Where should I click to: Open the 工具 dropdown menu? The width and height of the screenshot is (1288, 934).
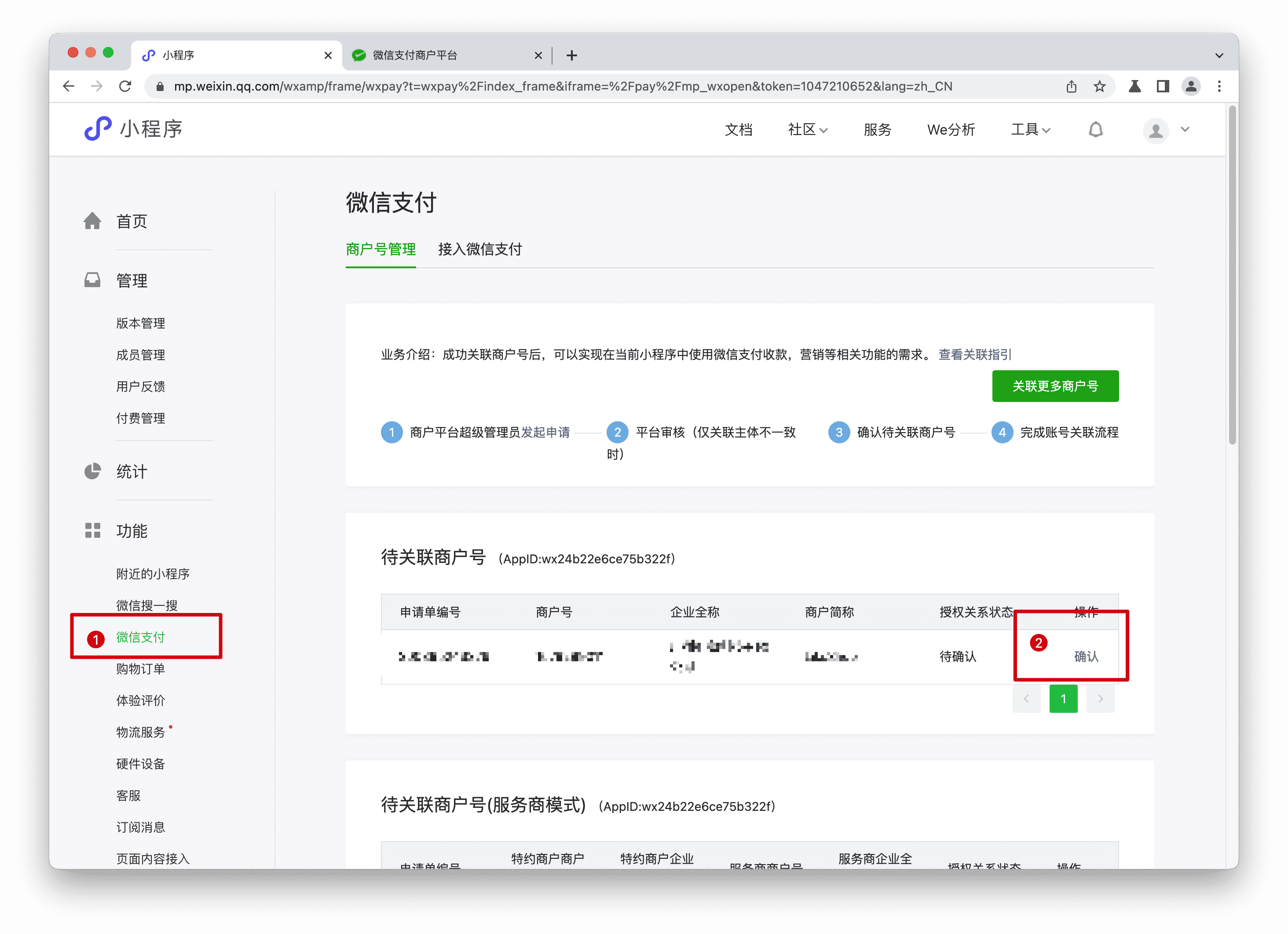(x=1030, y=129)
